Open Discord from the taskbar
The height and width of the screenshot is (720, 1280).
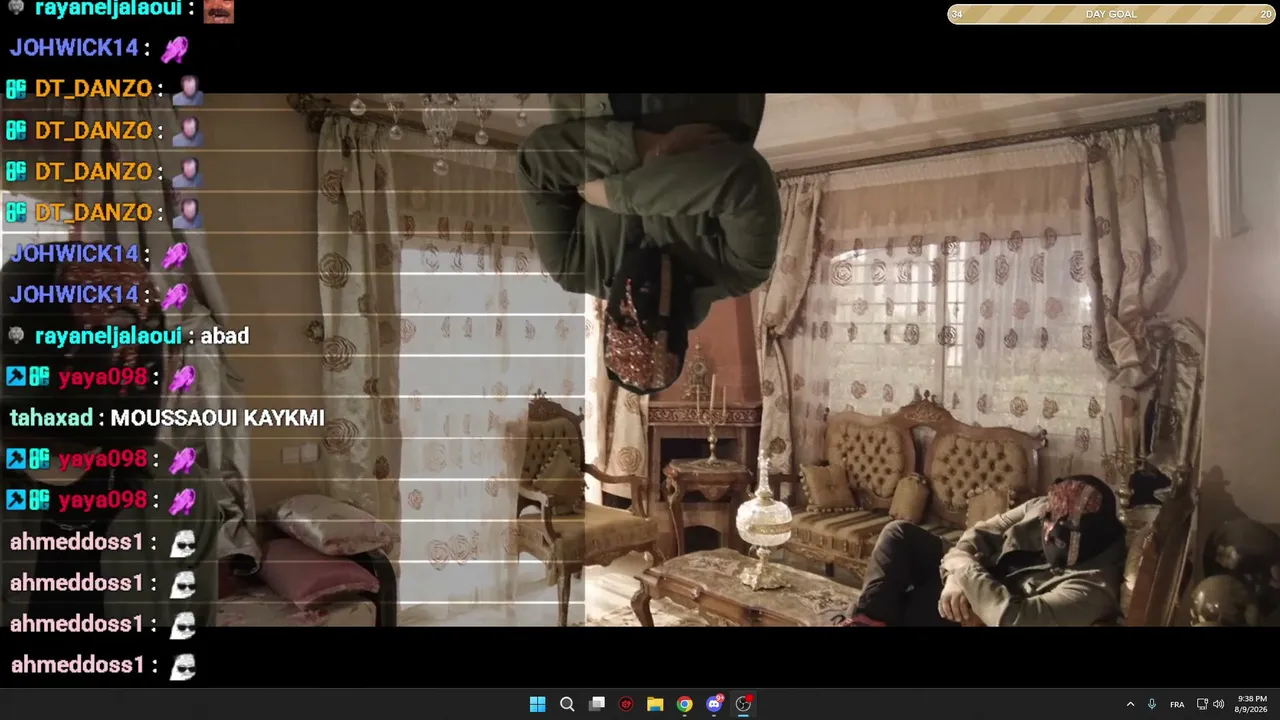(714, 704)
